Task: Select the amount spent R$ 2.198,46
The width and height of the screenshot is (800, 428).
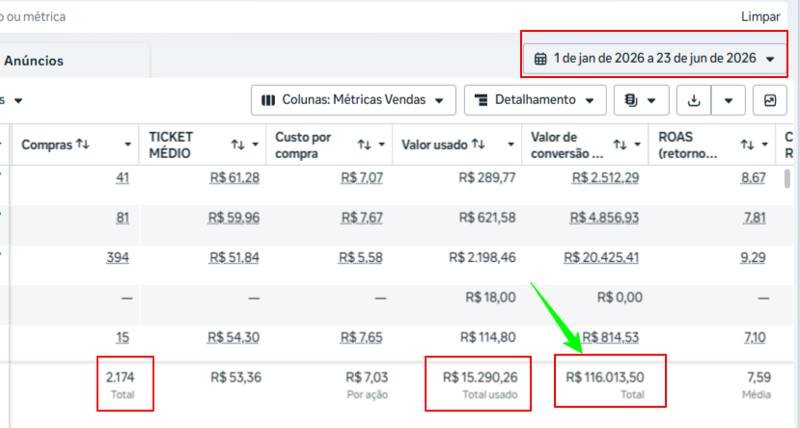Action: click(483, 258)
